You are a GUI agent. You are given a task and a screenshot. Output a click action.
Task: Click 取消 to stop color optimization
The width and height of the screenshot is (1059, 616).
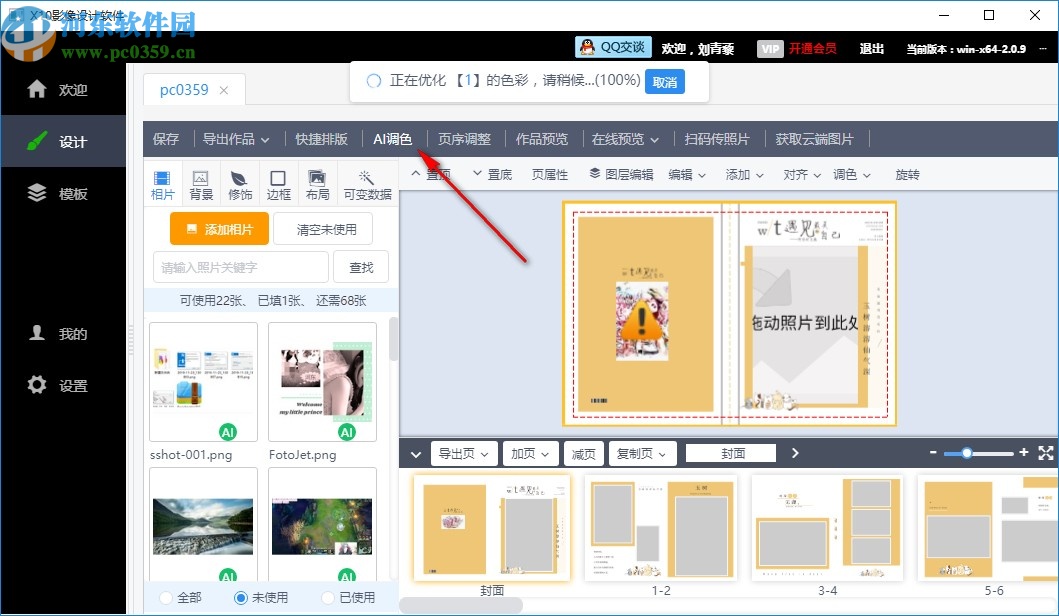(x=663, y=83)
